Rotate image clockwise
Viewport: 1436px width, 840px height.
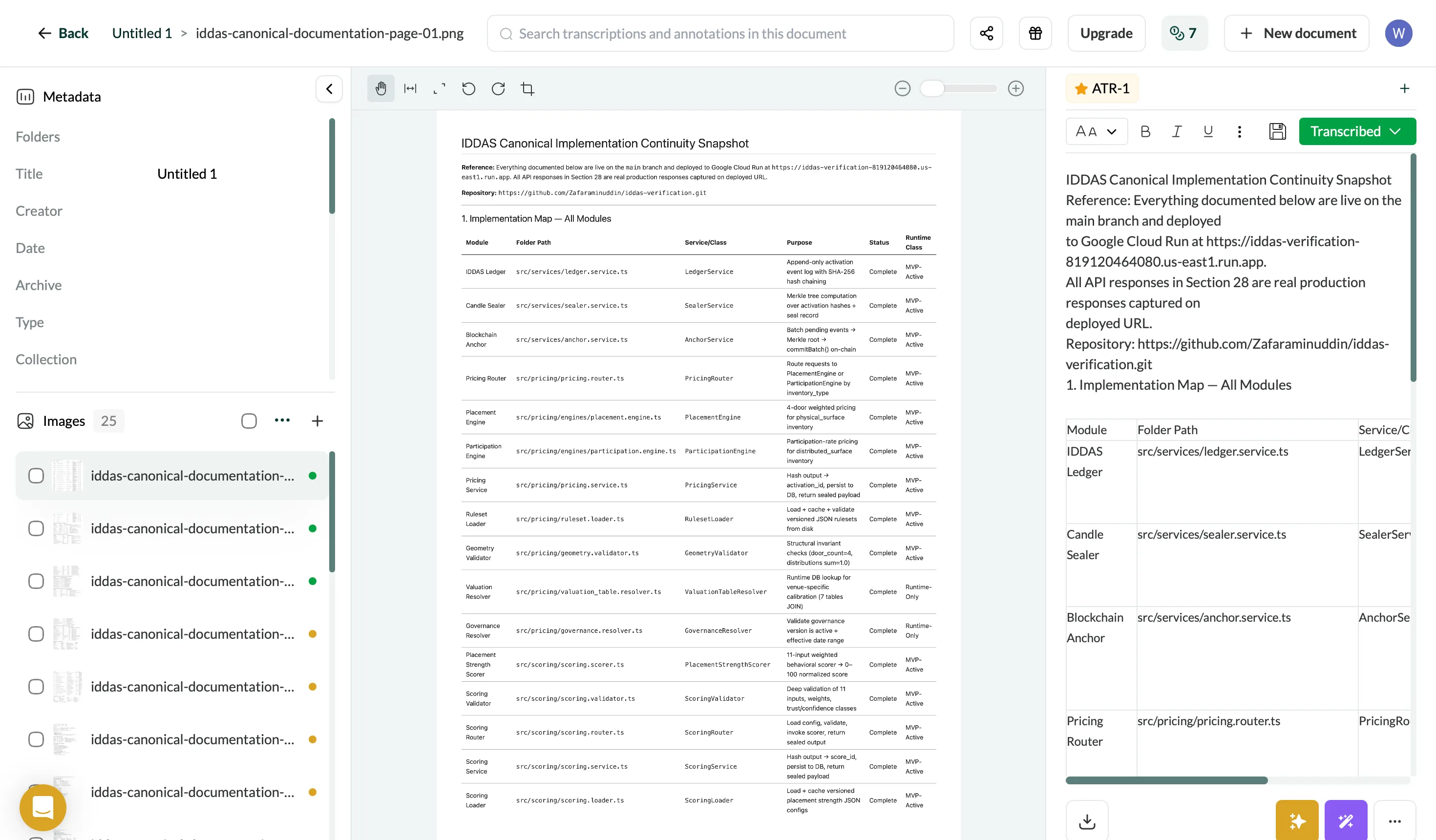[498, 88]
